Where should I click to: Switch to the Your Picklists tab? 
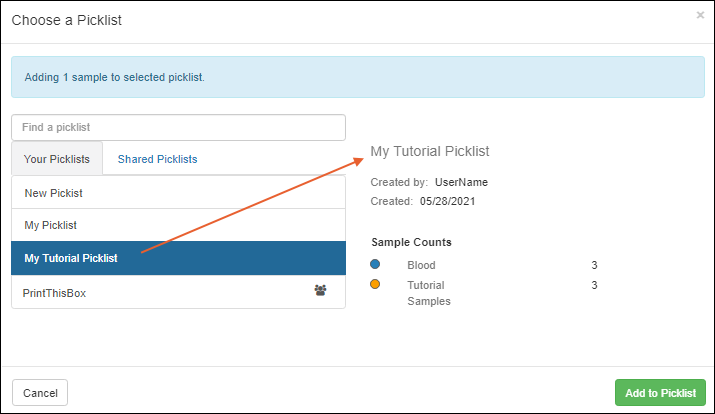pyautogui.click(x=57, y=159)
